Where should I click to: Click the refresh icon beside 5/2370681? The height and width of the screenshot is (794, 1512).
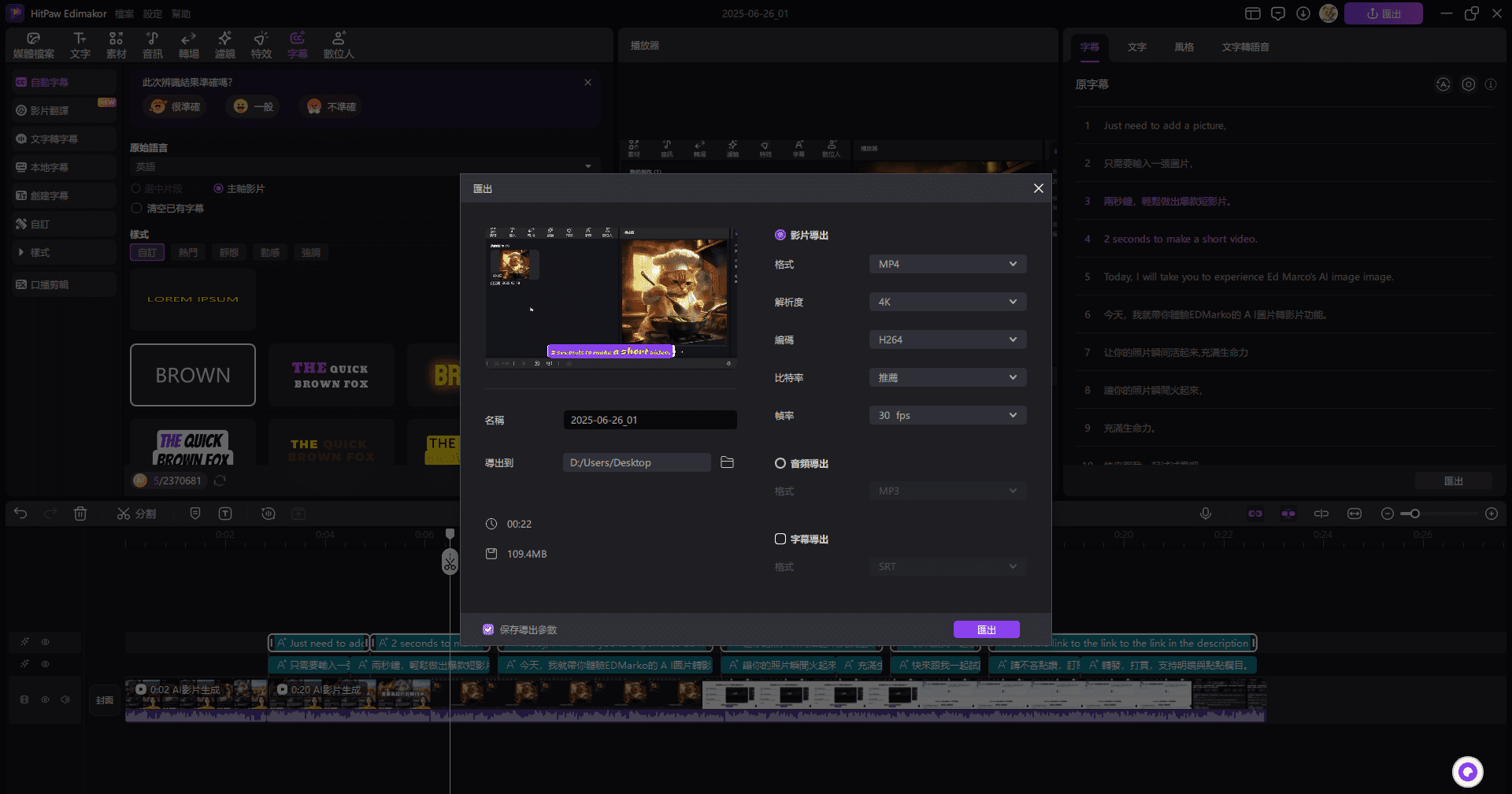click(220, 480)
